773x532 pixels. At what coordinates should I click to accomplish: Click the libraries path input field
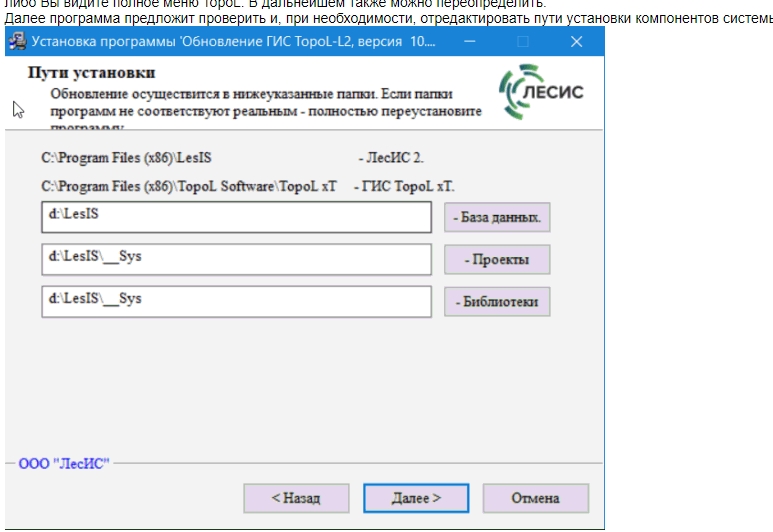tap(237, 302)
